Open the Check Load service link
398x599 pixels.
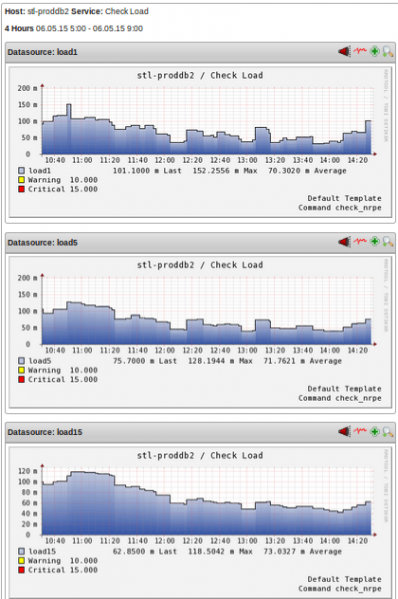(127, 11)
